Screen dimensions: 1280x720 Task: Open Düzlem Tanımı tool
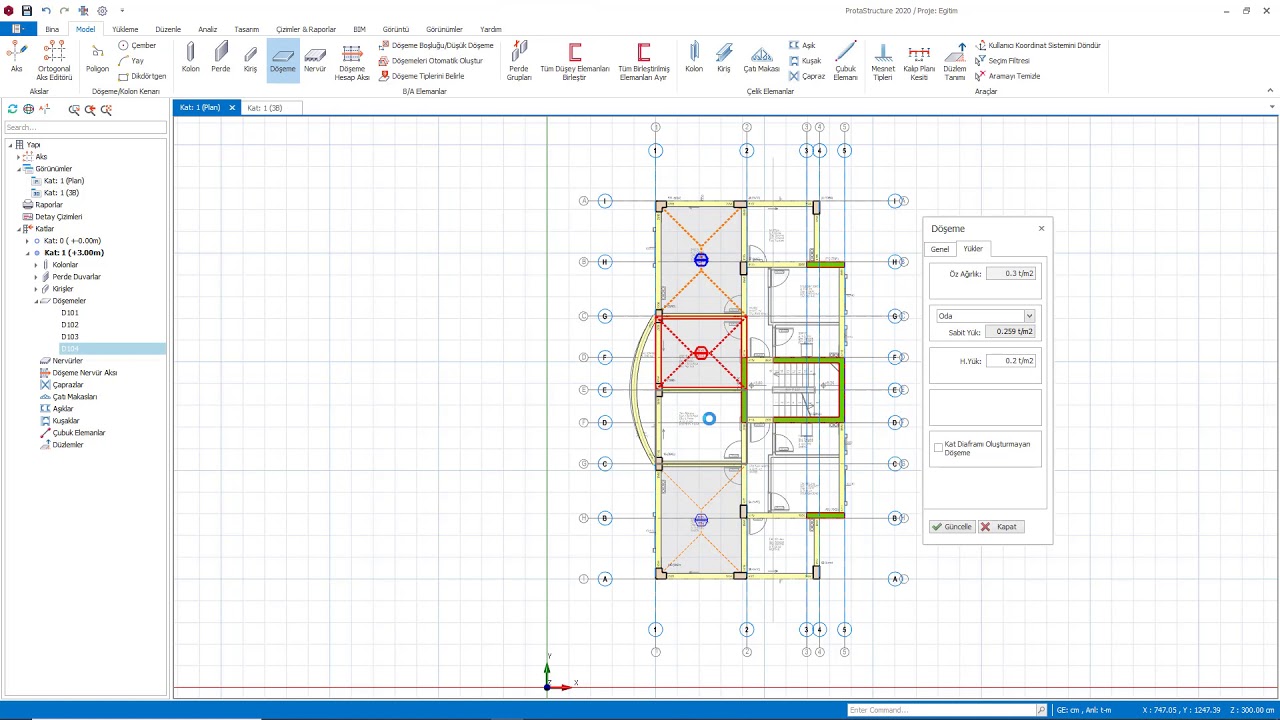click(955, 61)
